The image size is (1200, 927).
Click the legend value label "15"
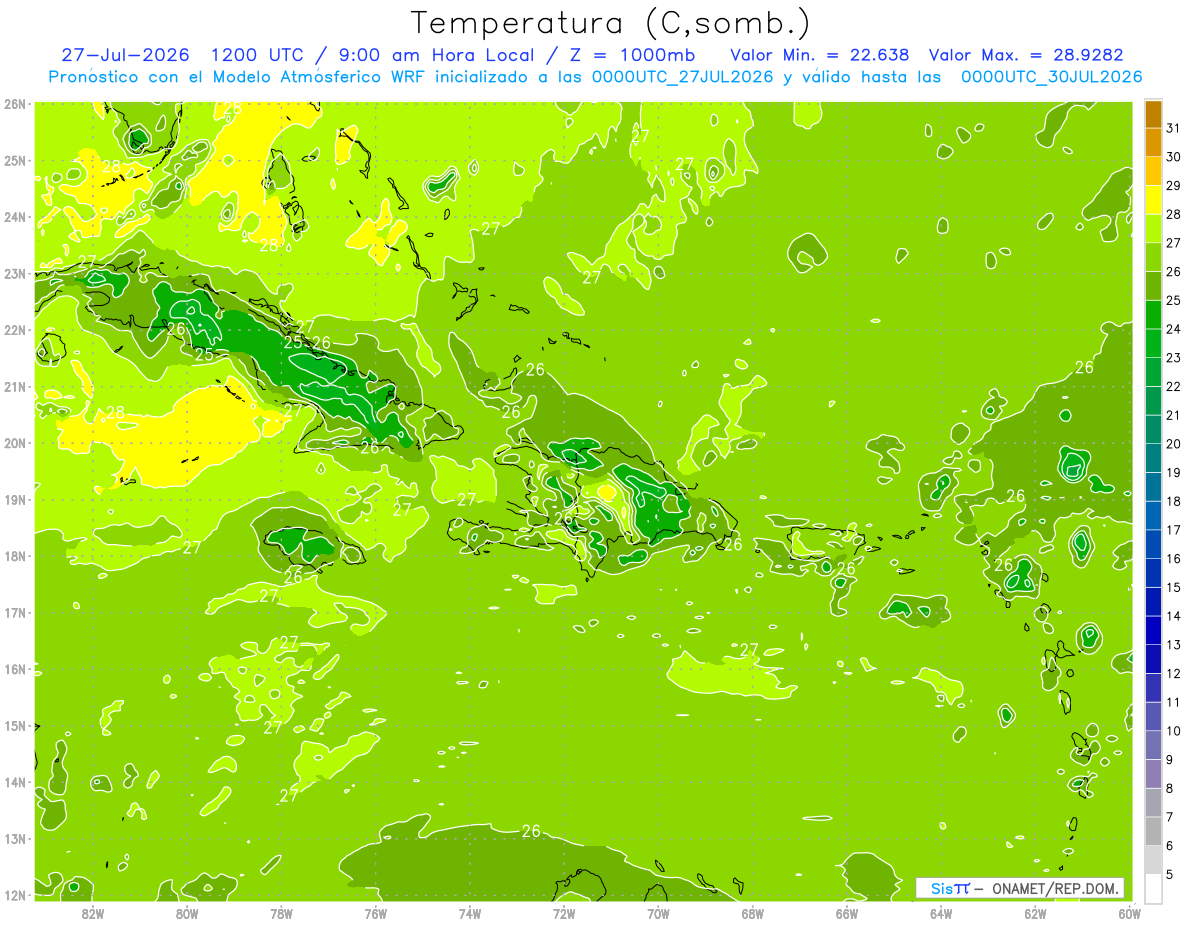pyautogui.click(x=1173, y=587)
